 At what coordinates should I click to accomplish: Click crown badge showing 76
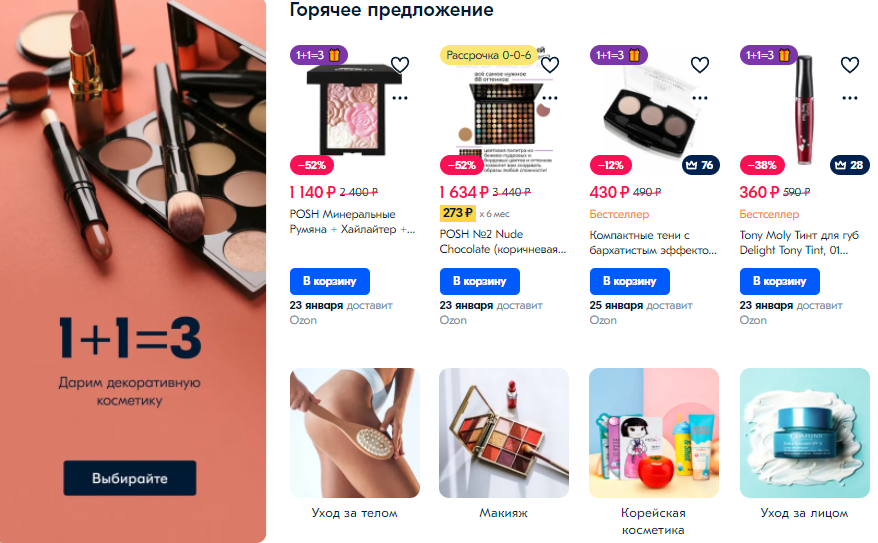pos(700,165)
